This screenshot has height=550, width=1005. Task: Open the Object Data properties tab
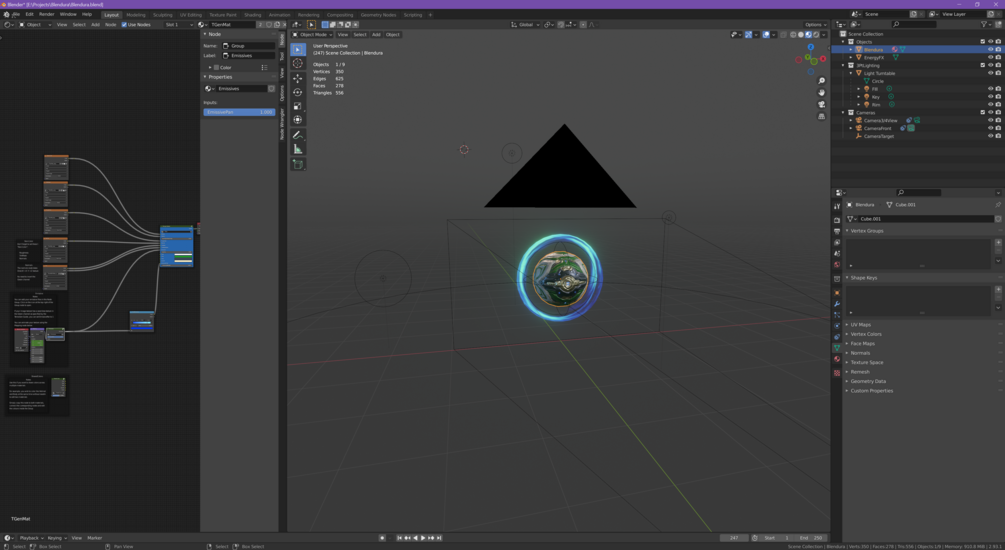[x=836, y=347]
